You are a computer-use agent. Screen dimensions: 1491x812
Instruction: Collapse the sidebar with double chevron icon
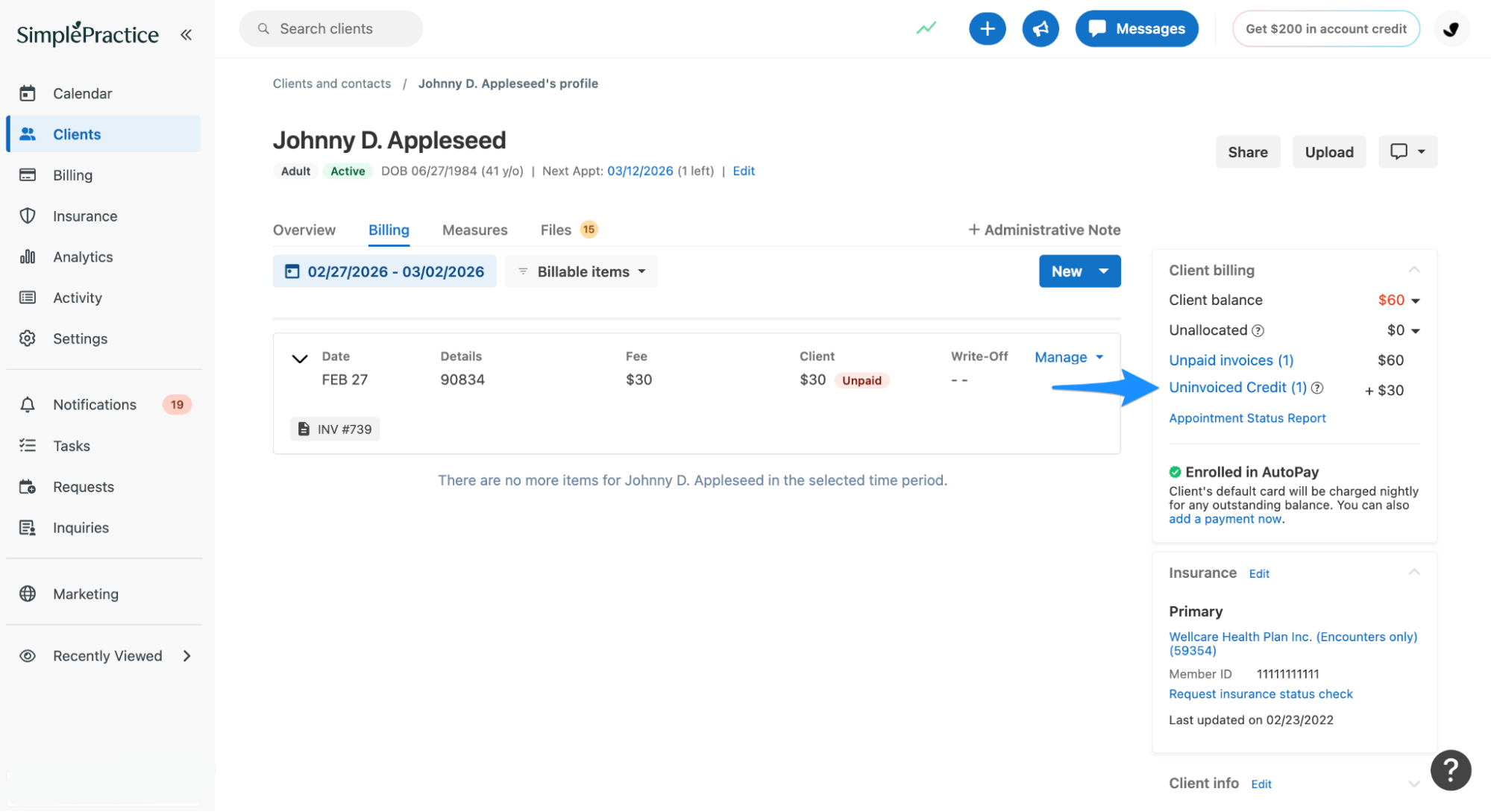pos(186,34)
